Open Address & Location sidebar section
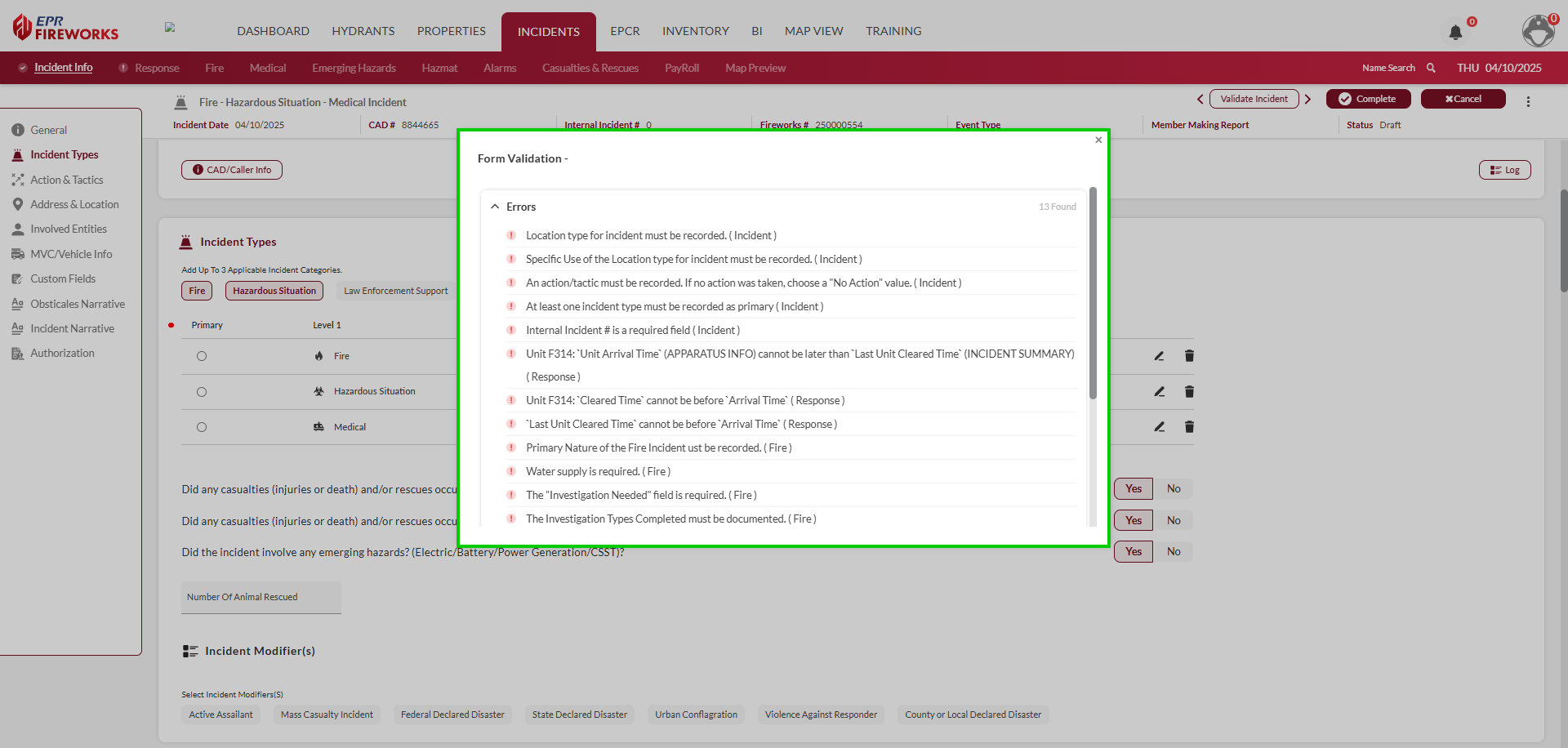 74,204
